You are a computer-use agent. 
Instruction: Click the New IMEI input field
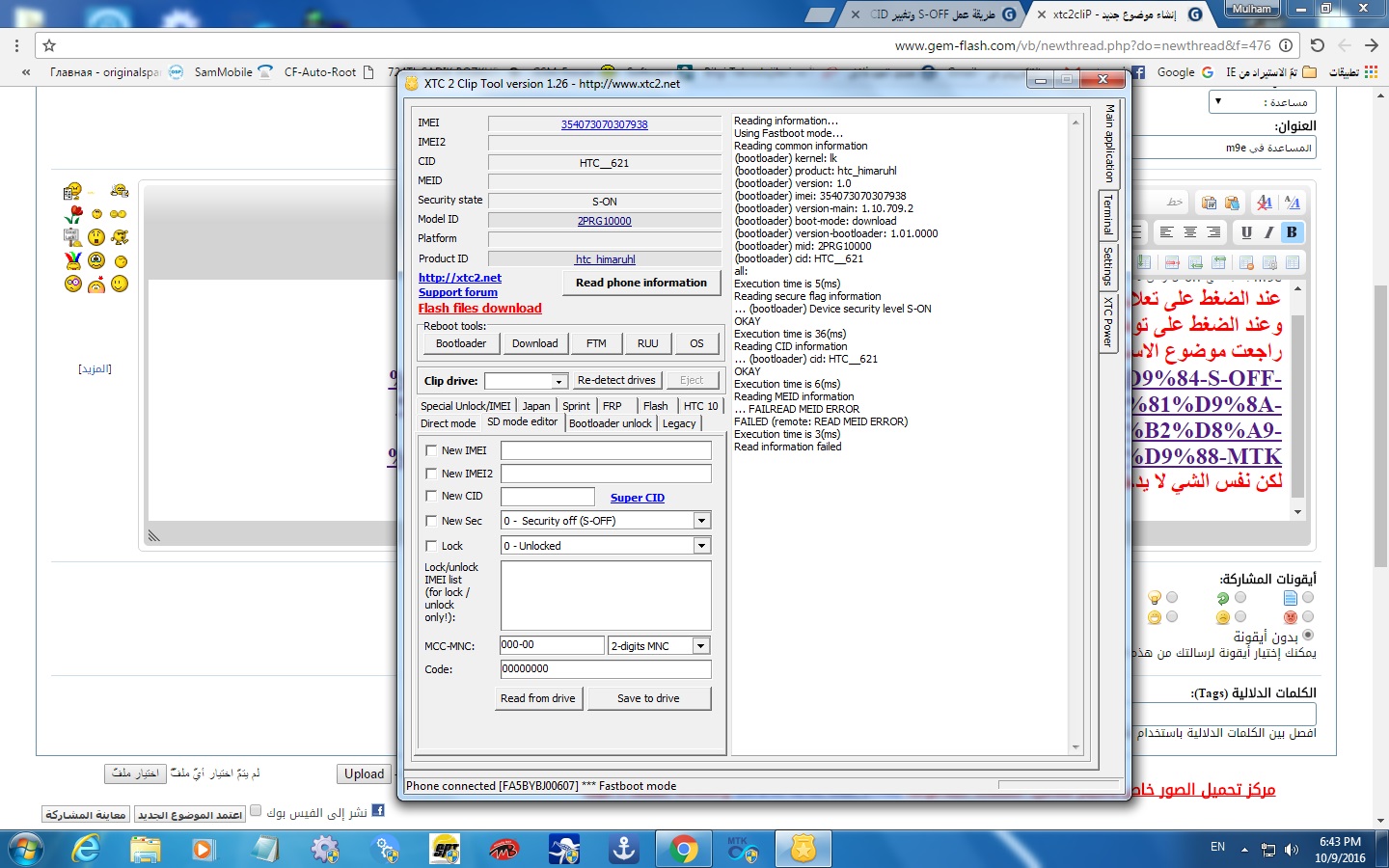(x=606, y=450)
